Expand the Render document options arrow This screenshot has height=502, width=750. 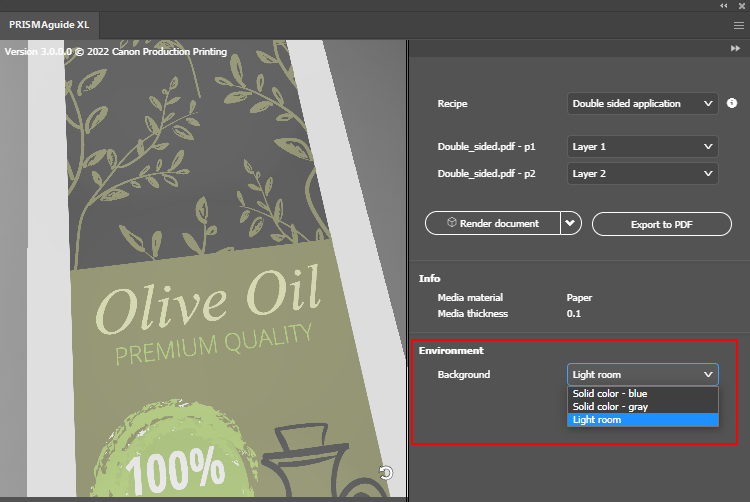[571, 223]
